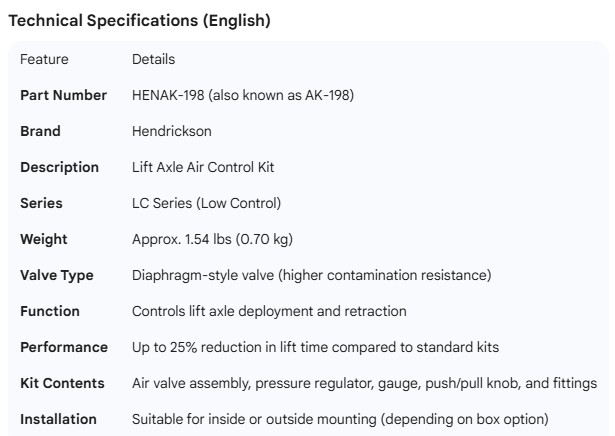
Task: Click the HENAK-198 part number value
Action: click(x=243, y=96)
